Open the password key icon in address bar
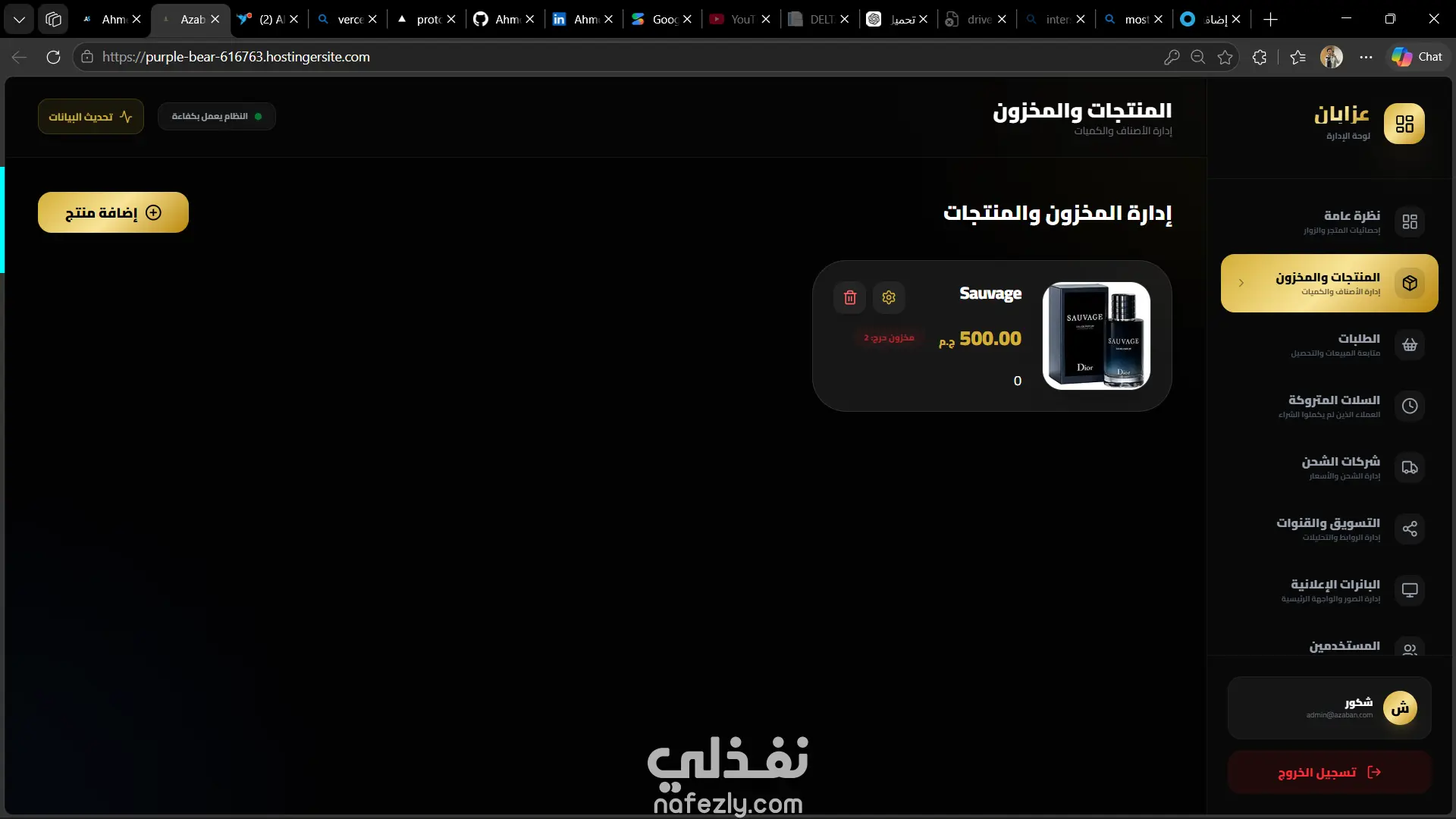 pyautogui.click(x=1172, y=57)
